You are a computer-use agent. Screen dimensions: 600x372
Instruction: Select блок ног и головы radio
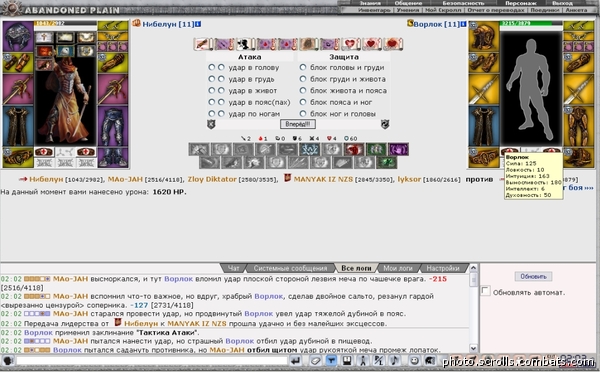(x=303, y=113)
